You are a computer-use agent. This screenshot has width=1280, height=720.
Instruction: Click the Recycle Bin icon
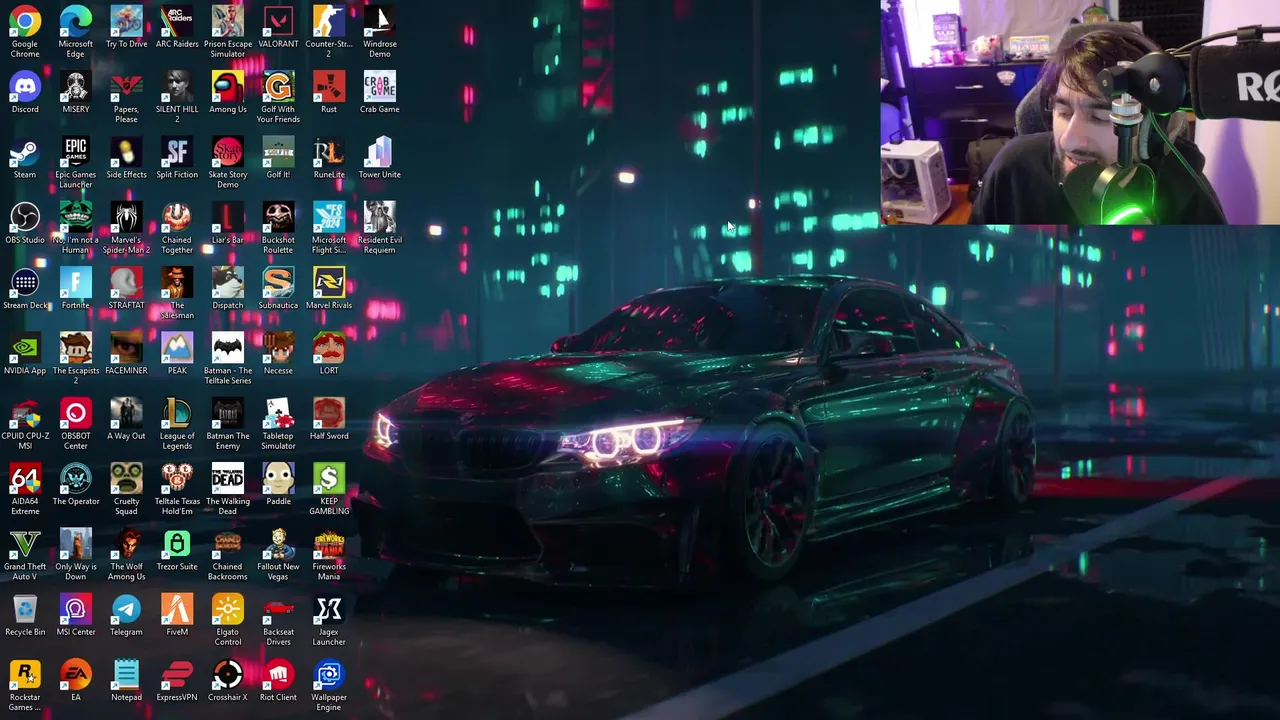click(25, 609)
